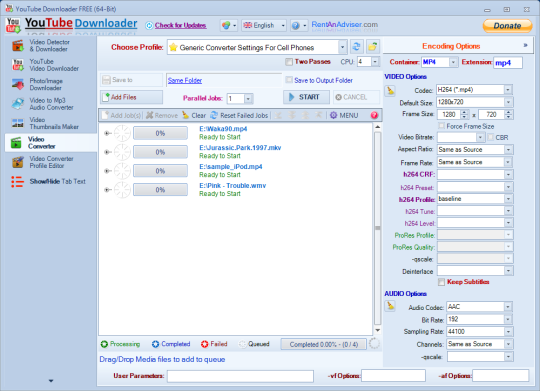Click the video options reset broom icon
Screen dimensions: 540x391
click(390, 91)
